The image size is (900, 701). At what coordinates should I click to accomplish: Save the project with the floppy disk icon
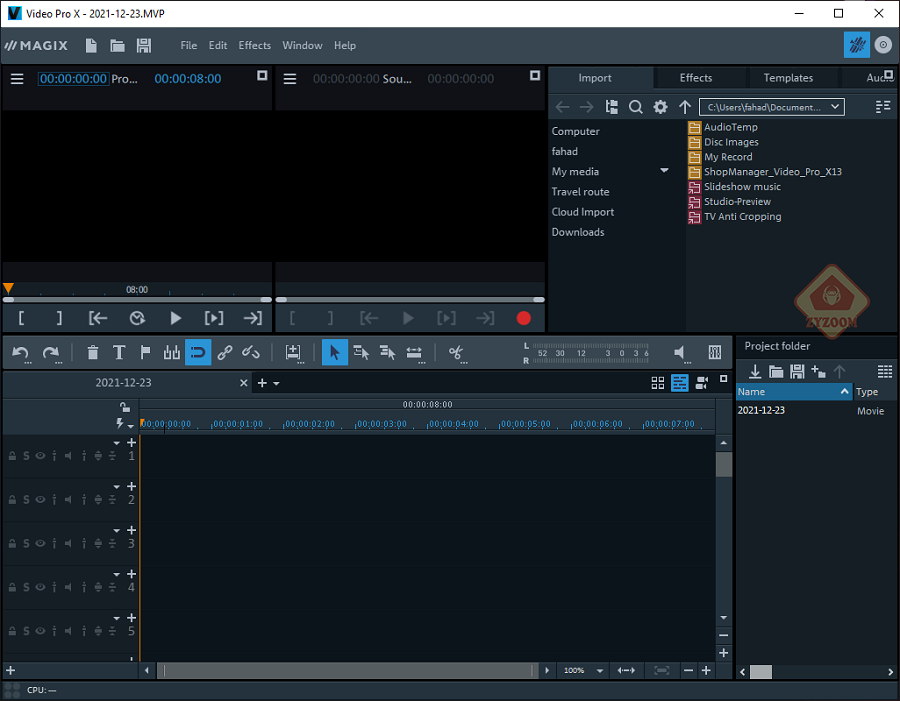coord(143,45)
